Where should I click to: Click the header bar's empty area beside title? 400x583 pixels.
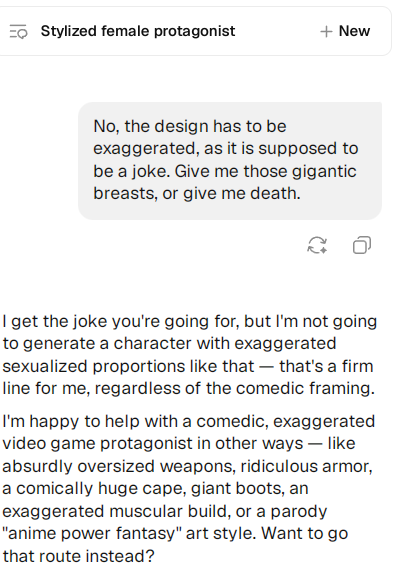277,31
